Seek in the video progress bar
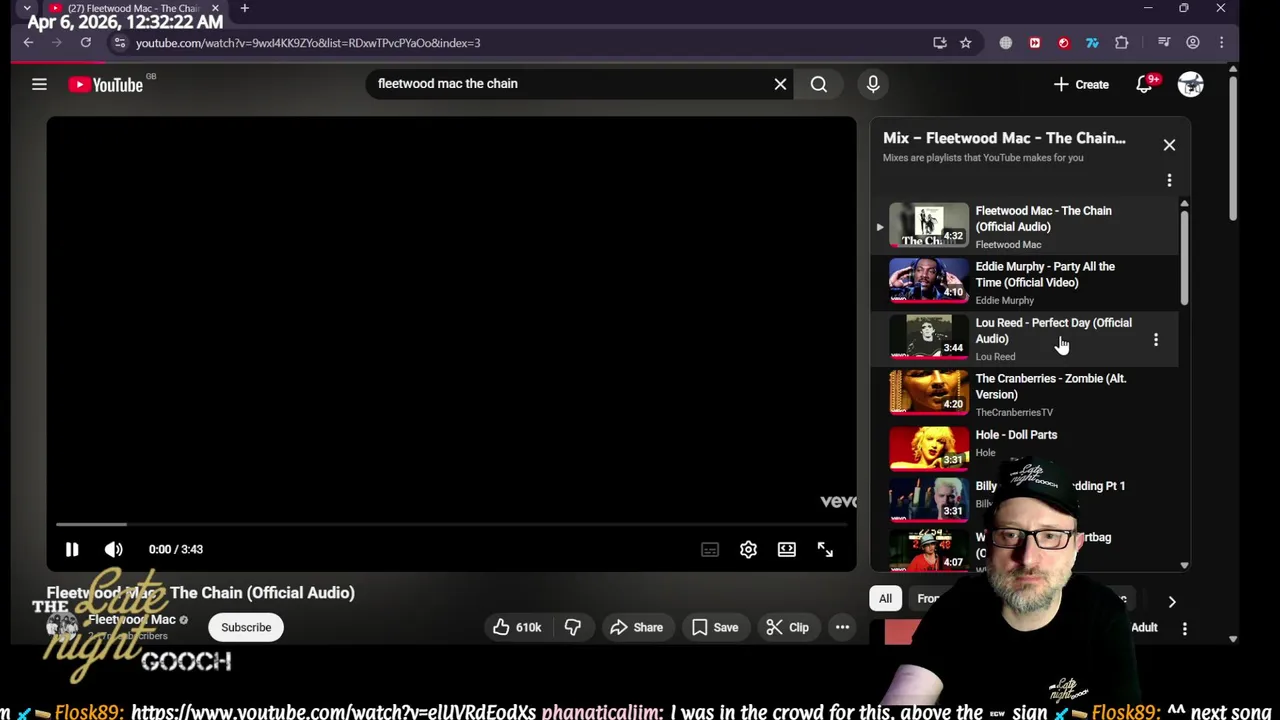The height and width of the screenshot is (720, 1280). coord(451,524)
